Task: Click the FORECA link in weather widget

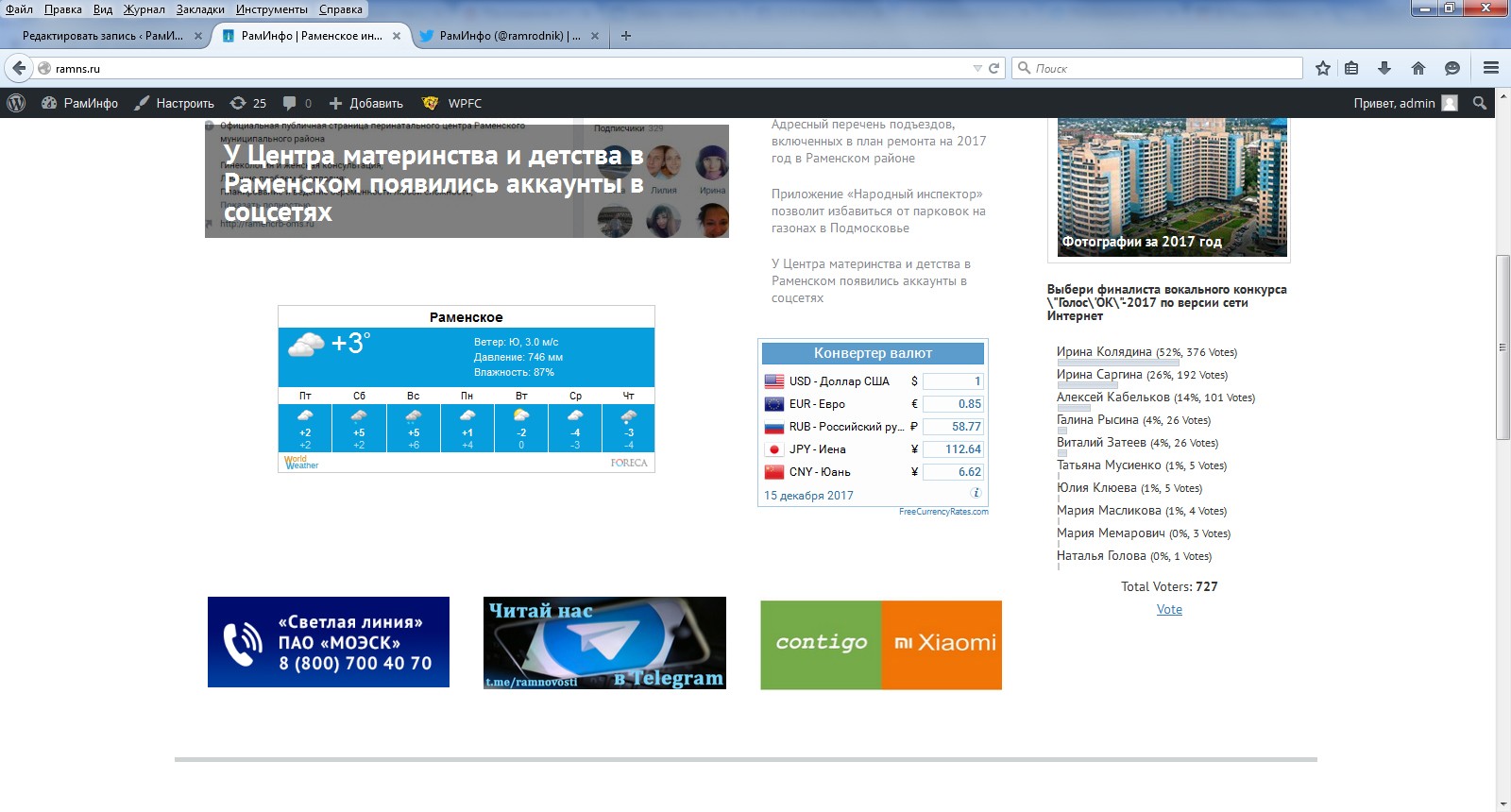Action: (629, 463)
